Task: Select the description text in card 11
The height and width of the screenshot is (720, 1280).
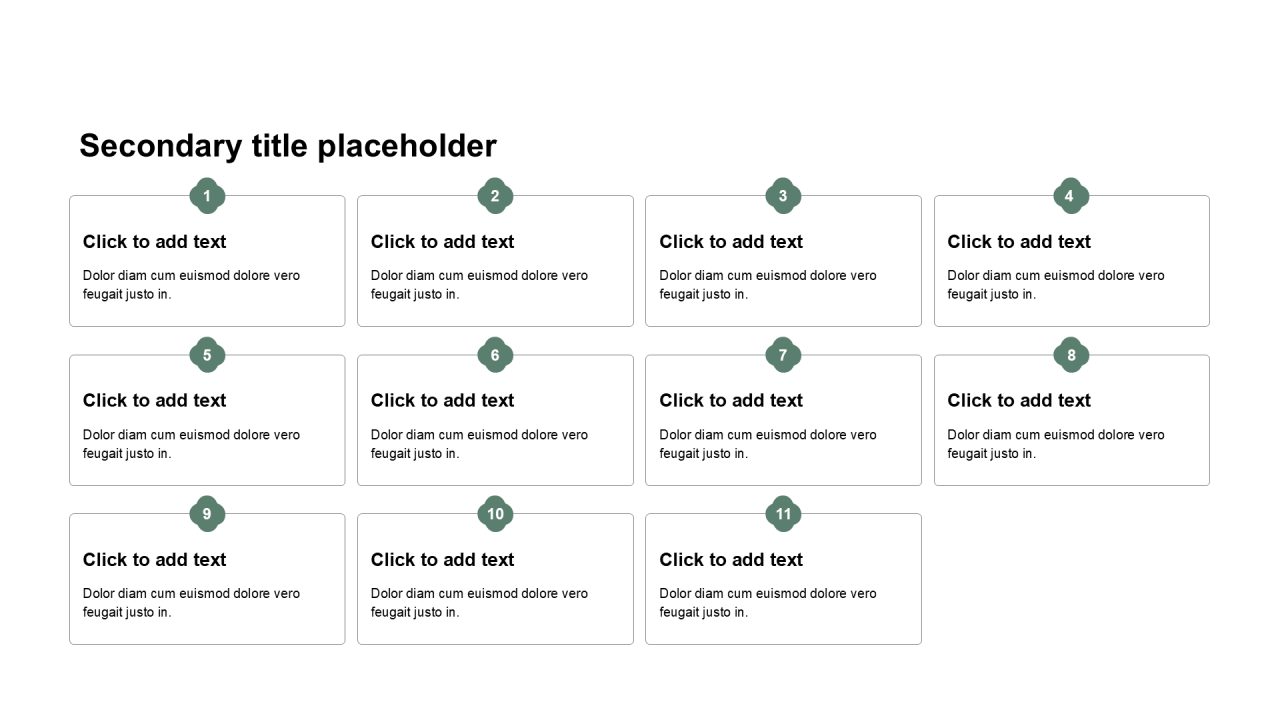Action: 768,603
